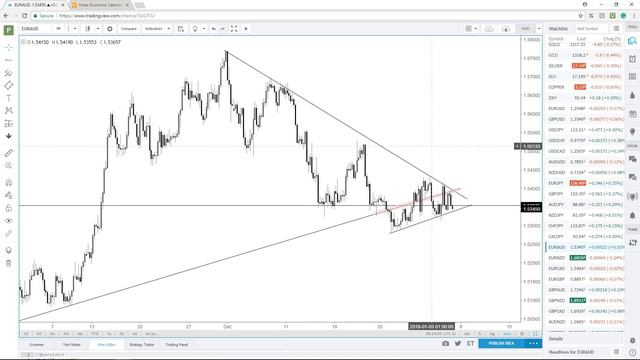Open the publish options three-dots menu
640x360 pixels.
[533, 344]
